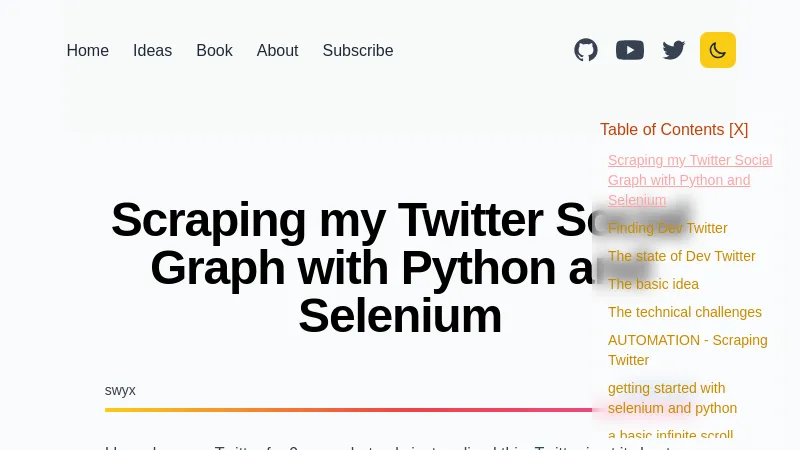Jump to The basic idea section
Screen dimensions: 800x450
(653, 284)
